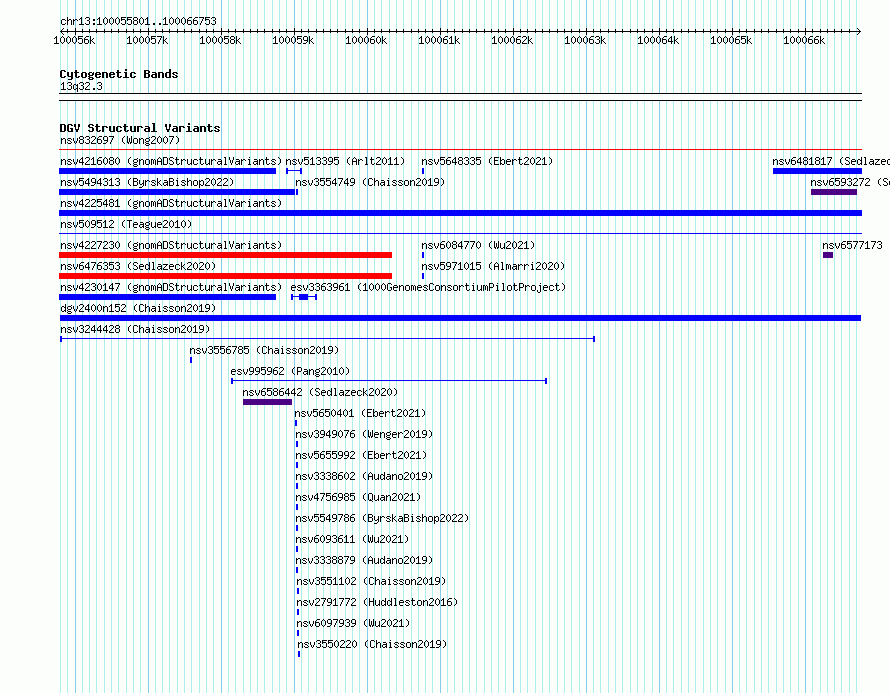This screenshot has width=890, height=693.
Task: Open nsv2791772 (Huddleston2016) variant
Action: pyautogui.click(x=377, y=602)
